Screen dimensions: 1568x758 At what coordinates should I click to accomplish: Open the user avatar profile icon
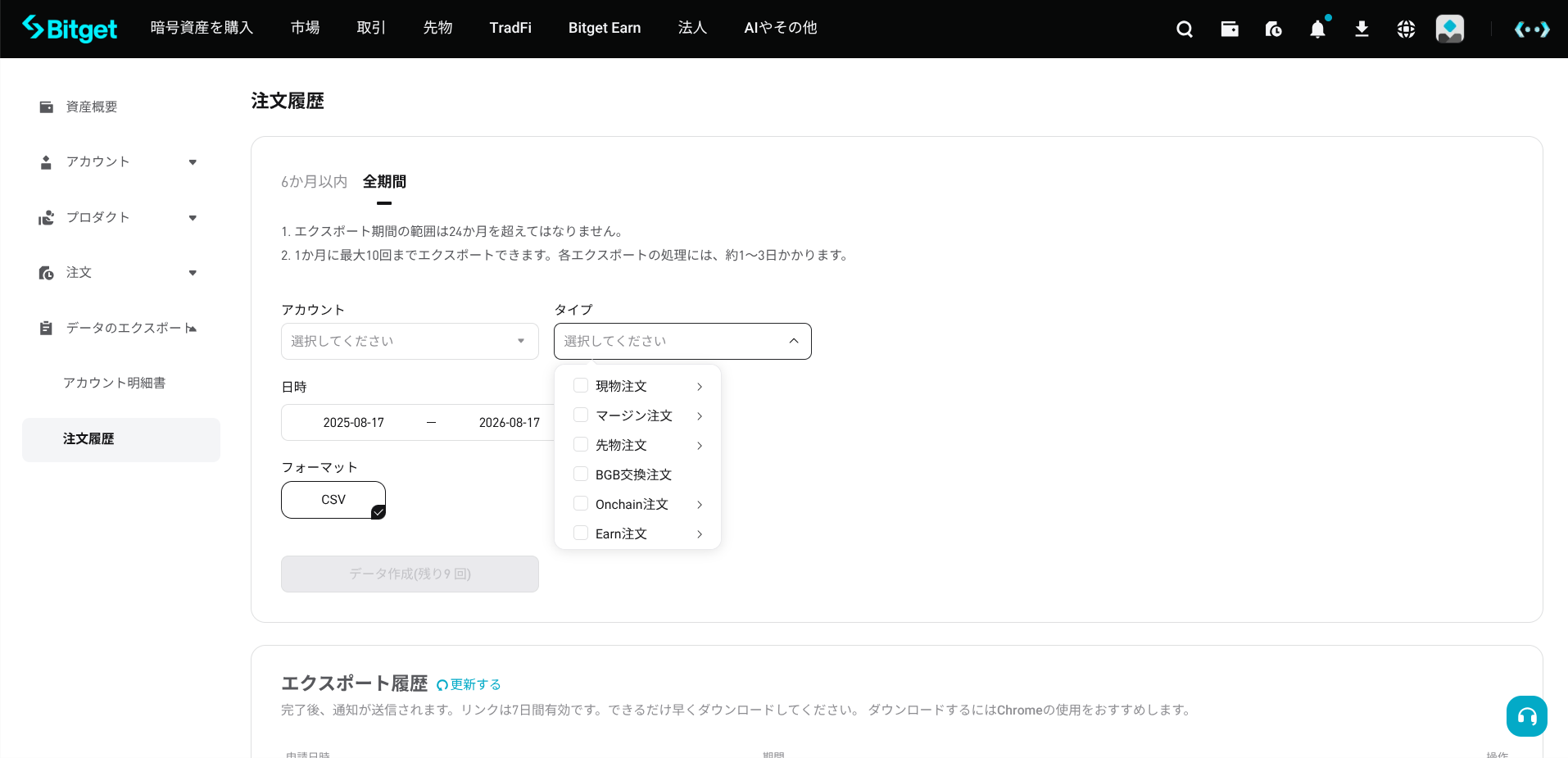coord(1450,29)
